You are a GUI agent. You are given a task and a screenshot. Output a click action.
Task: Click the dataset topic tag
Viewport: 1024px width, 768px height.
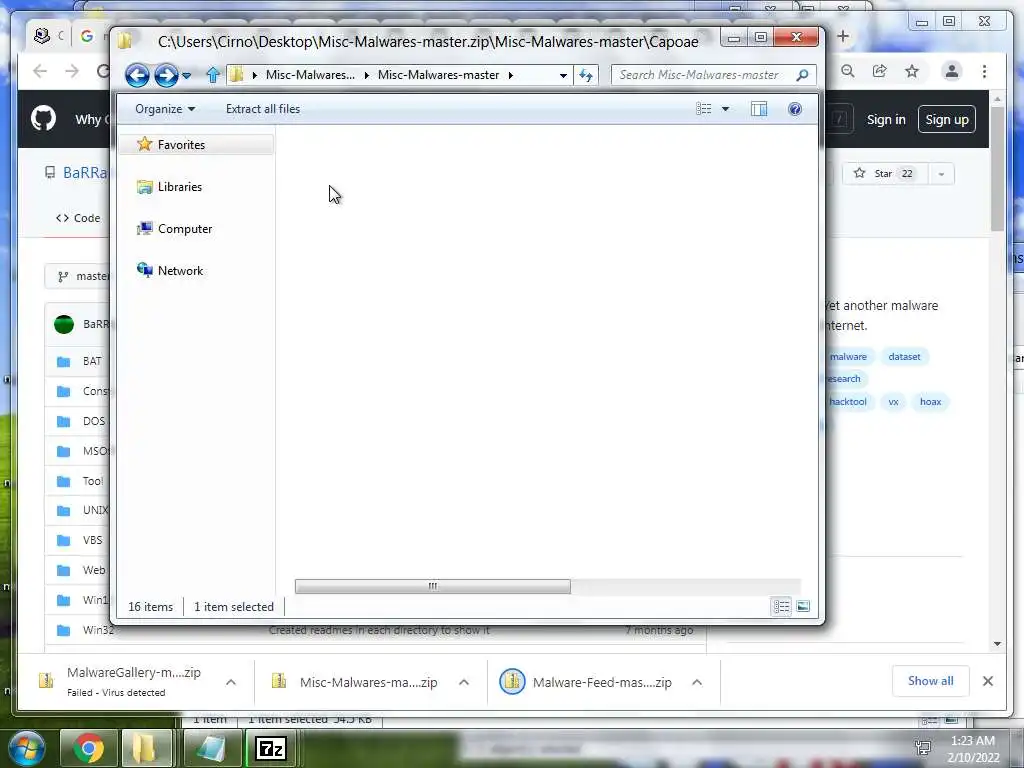tap(904, 357)
